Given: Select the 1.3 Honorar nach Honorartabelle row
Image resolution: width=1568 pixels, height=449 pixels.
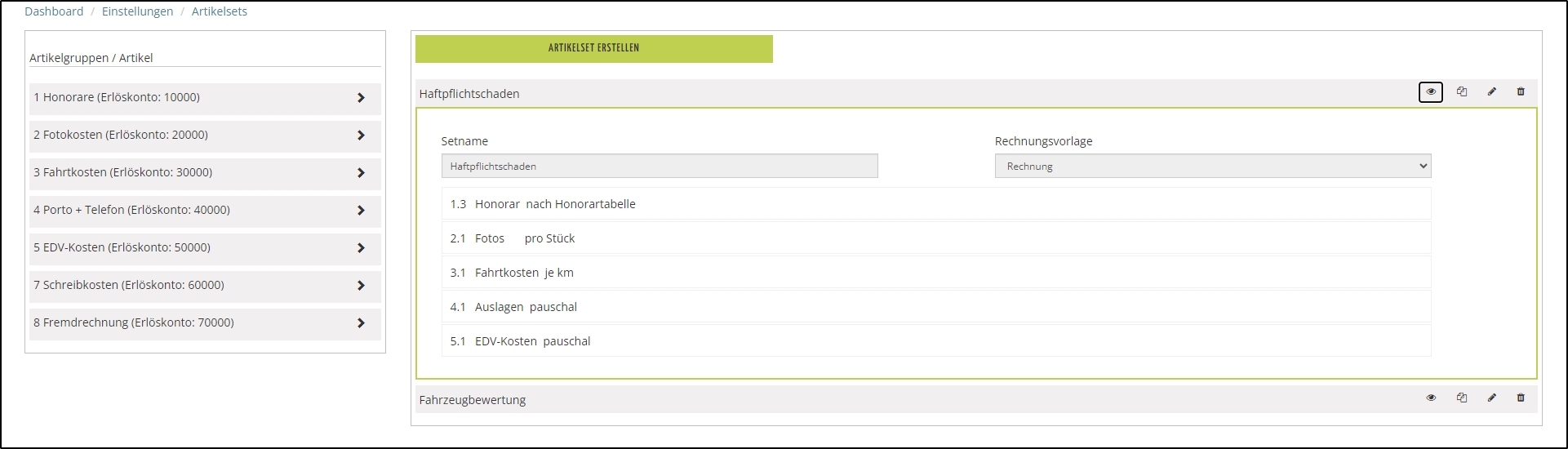Looking at the screenshot, I should tap(935, 204).
